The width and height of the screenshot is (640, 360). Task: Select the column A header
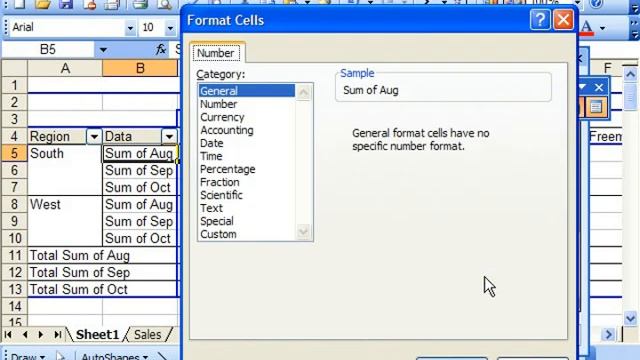(65, 68)
